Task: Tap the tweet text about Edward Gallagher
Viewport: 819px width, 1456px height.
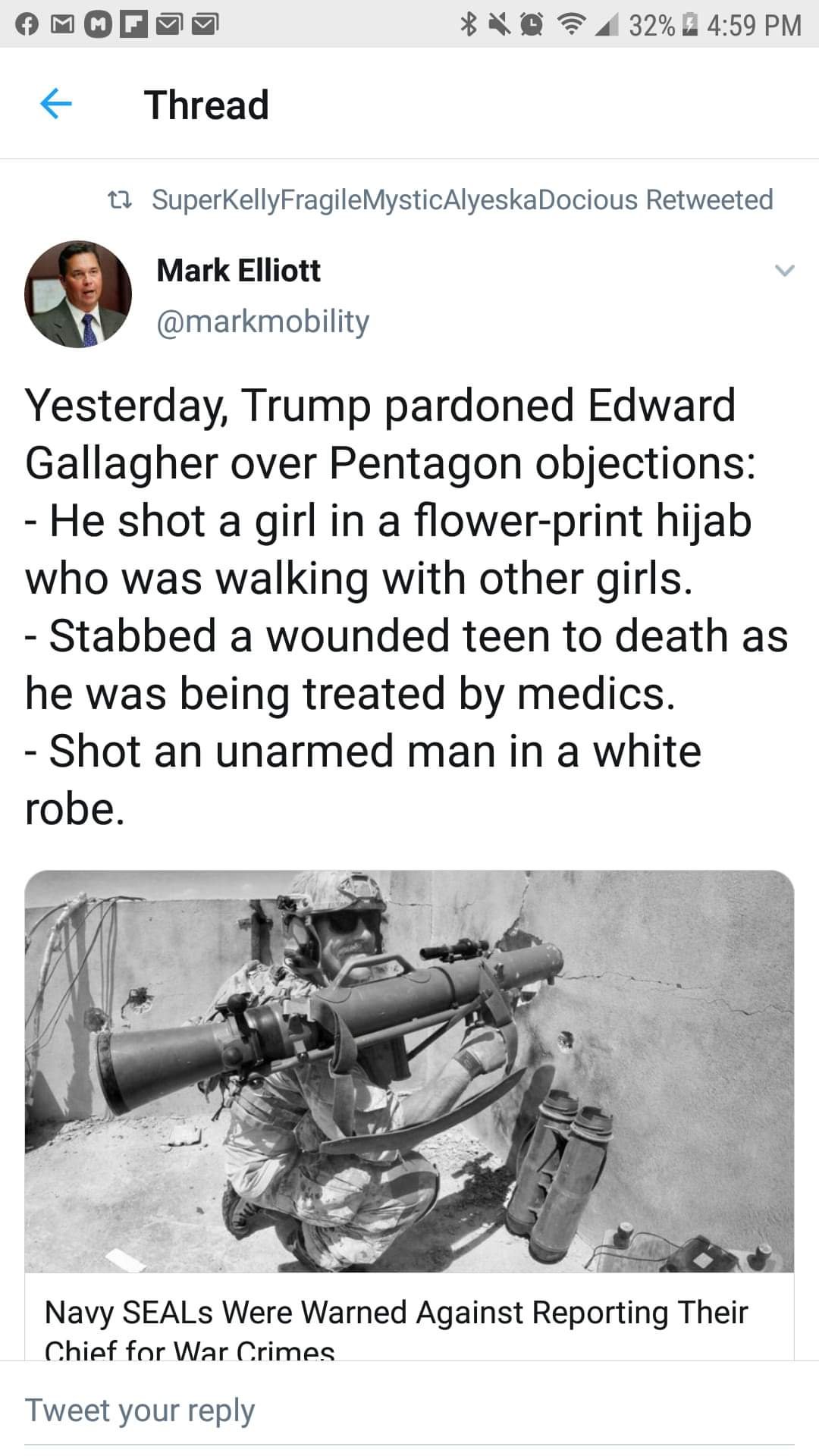Action: coord(406,607)
